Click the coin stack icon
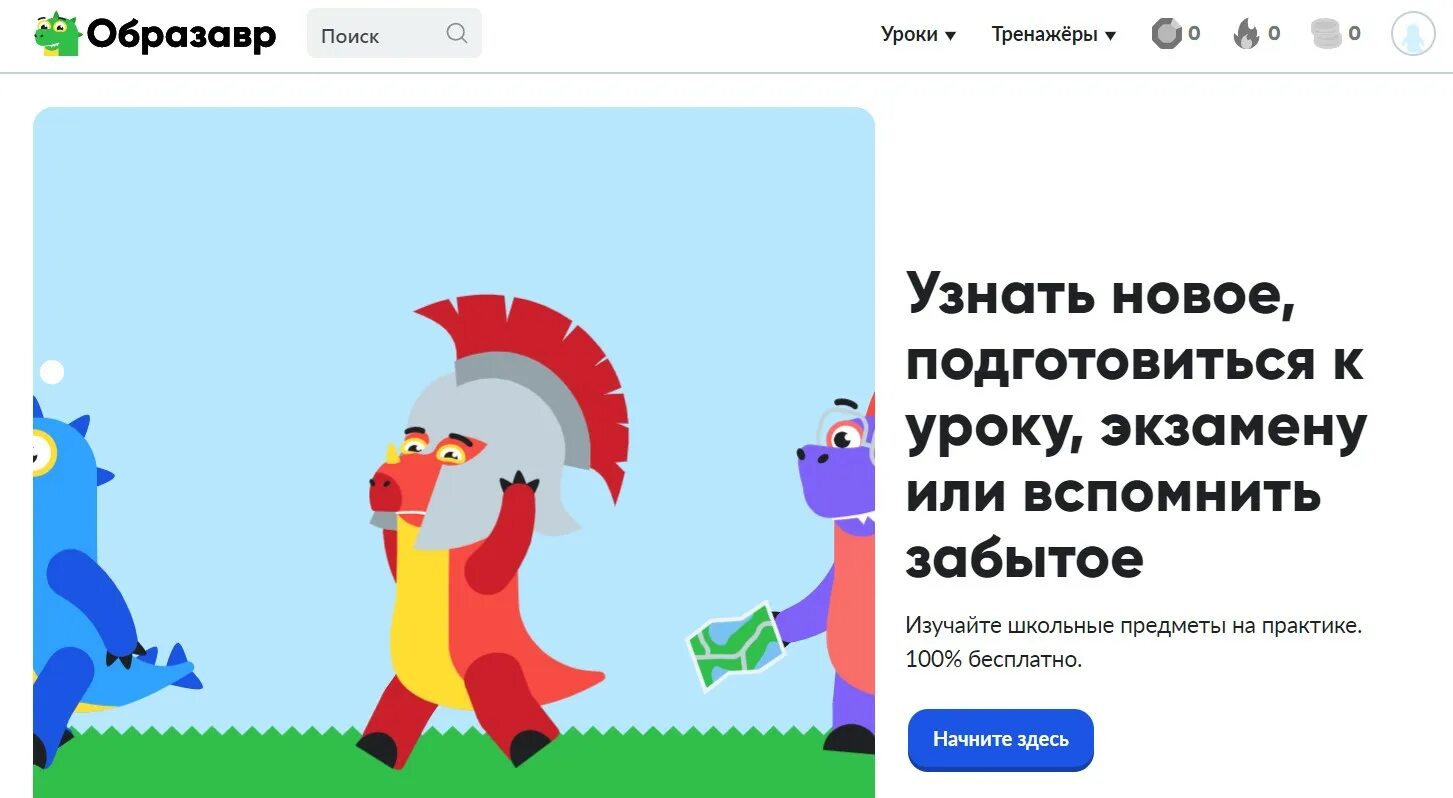Viewport: 1453px width, 798px height. (1326, 34)
